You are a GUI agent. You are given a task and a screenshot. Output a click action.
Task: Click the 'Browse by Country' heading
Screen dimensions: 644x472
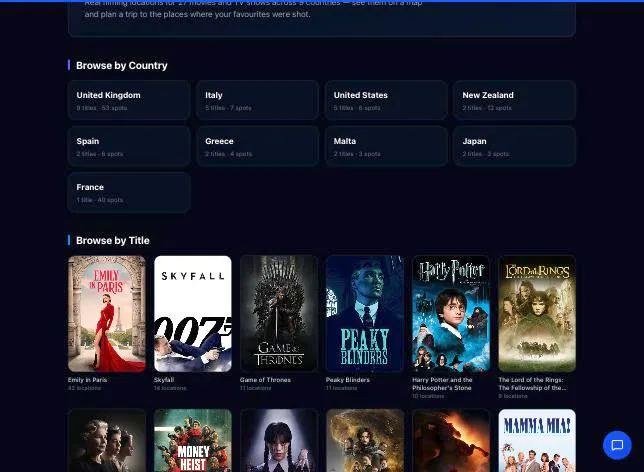(122, 65)
